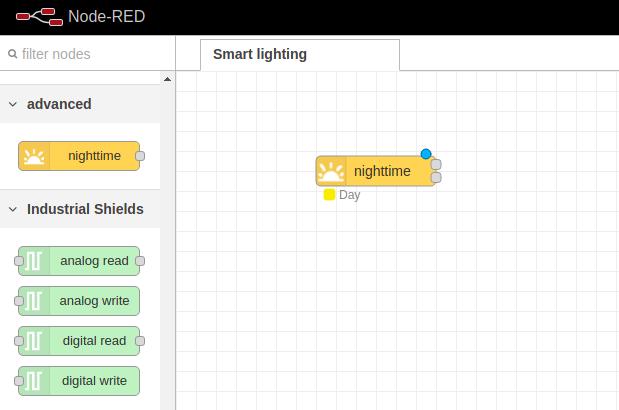Select the nighttime node in the palette
The height and width of the screenshot is (410, 619).
coord(79,156)
